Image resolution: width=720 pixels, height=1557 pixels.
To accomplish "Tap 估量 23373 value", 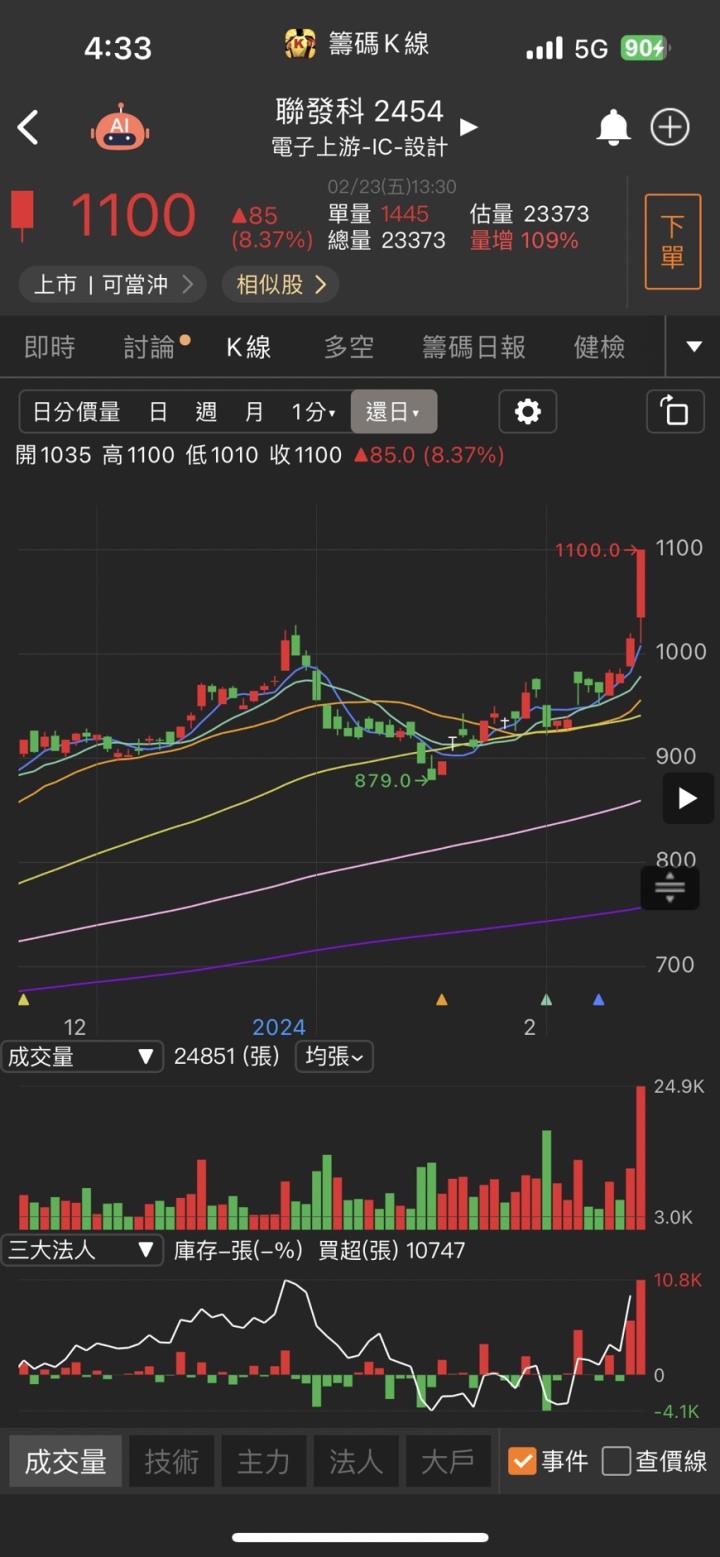I will click(x=529, y=213).
